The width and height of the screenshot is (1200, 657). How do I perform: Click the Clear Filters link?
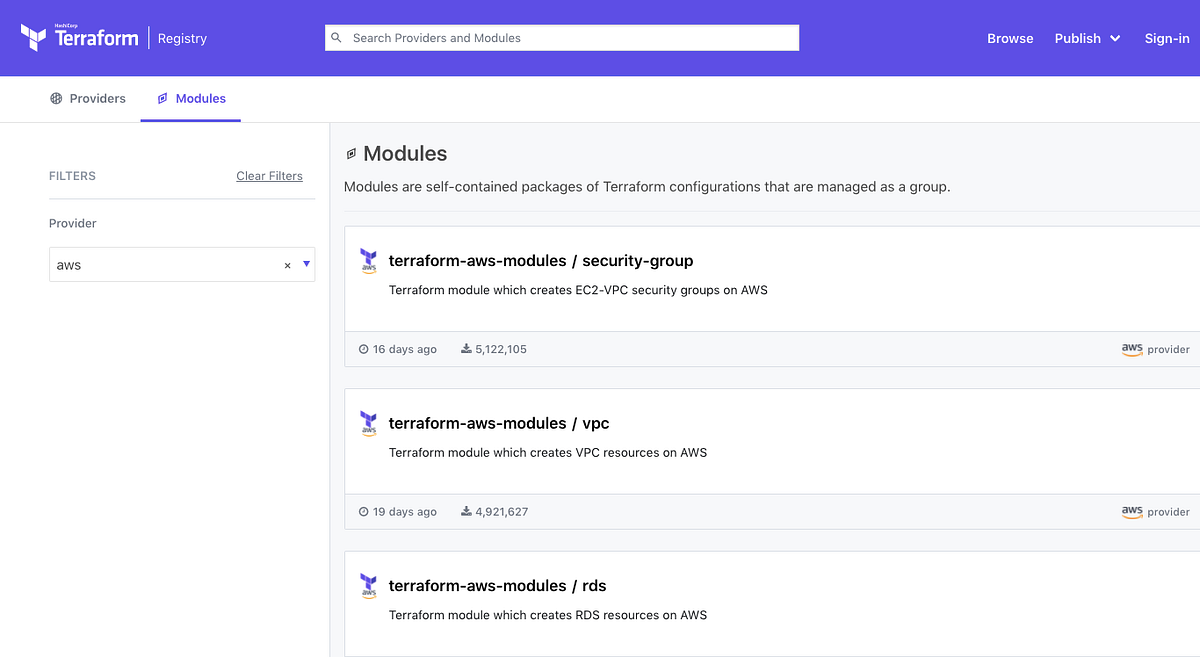click(269, 175)
